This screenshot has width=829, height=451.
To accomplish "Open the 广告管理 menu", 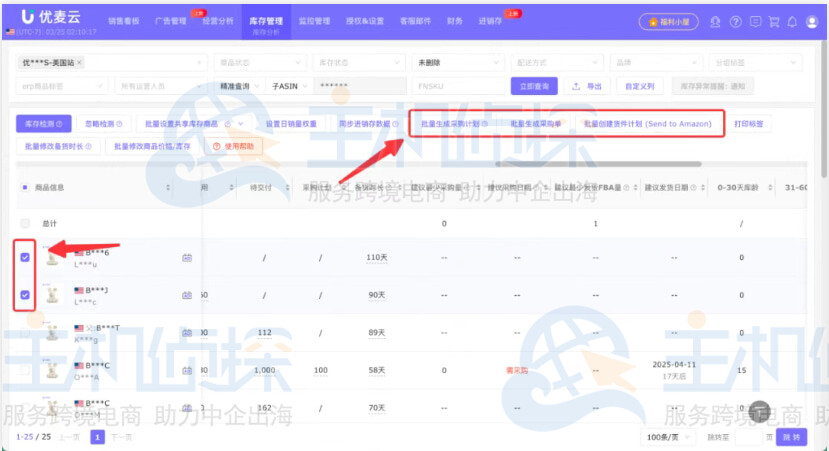I will (x=171, y=21).
